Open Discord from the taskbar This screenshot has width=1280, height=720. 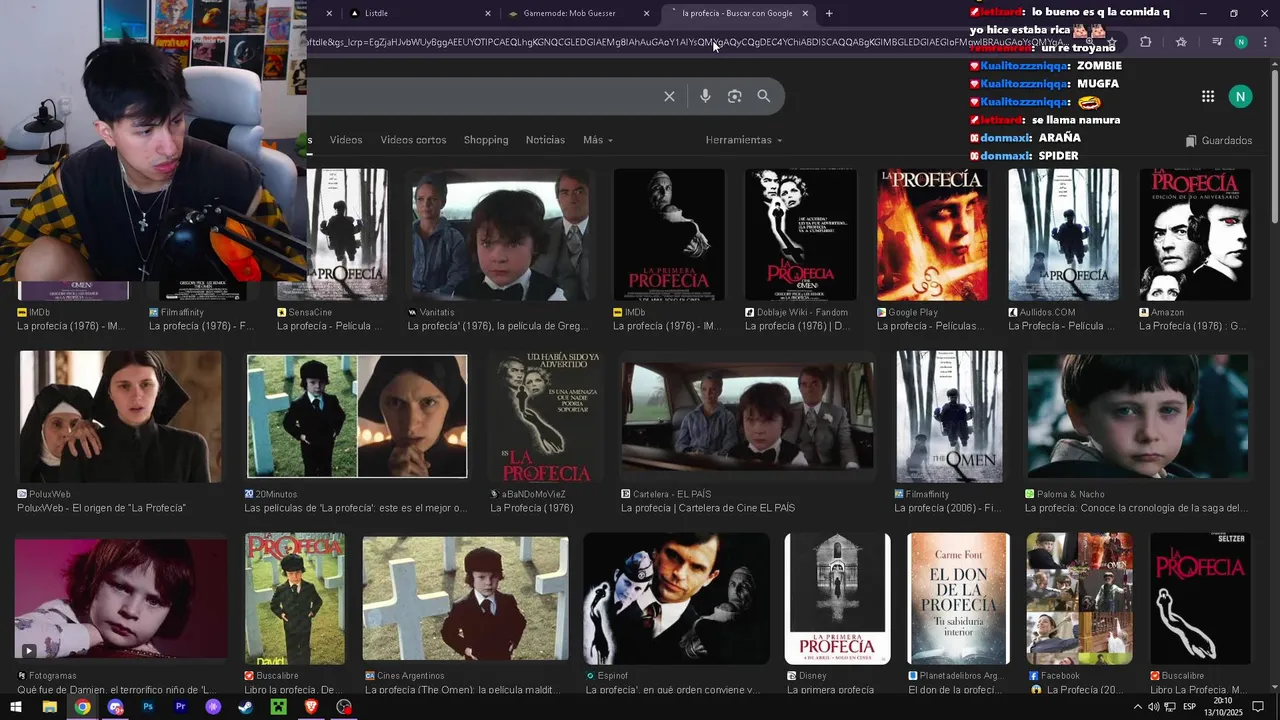pyautogui.click(x=115, y=707)
